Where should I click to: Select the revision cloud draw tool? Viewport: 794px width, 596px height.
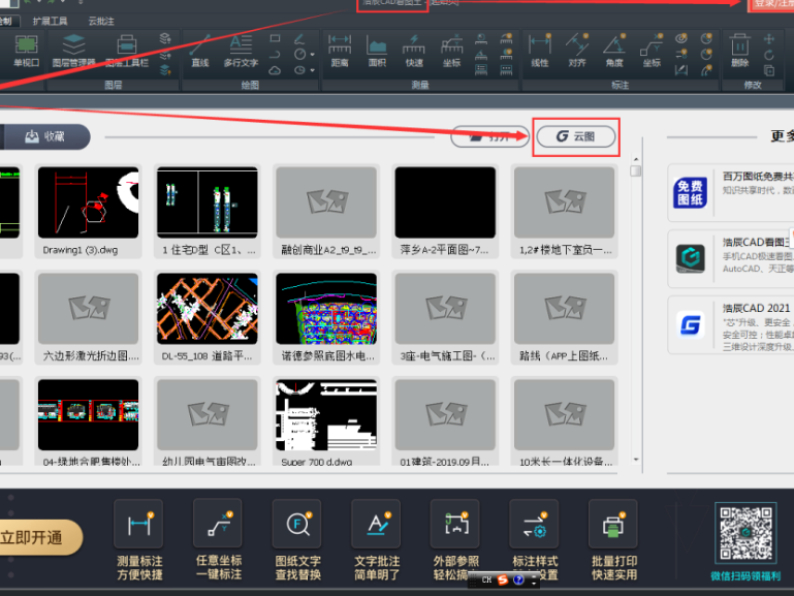click(275, 70)
